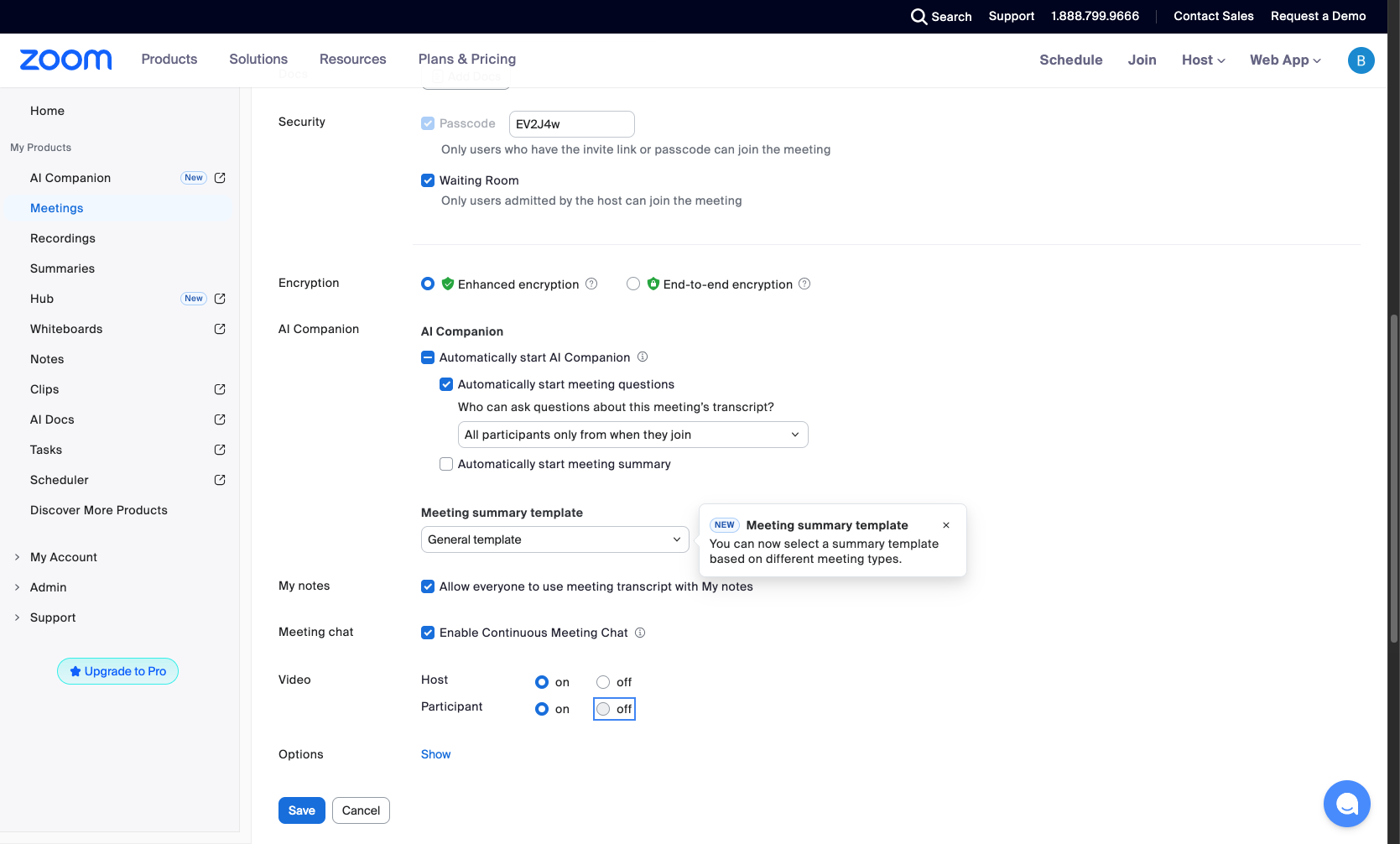Image resolution: width=1400 pixels, height=844 pixels.
Task: Toggle Automatically start AI Companion checkbox
Action: pos(428,357)
